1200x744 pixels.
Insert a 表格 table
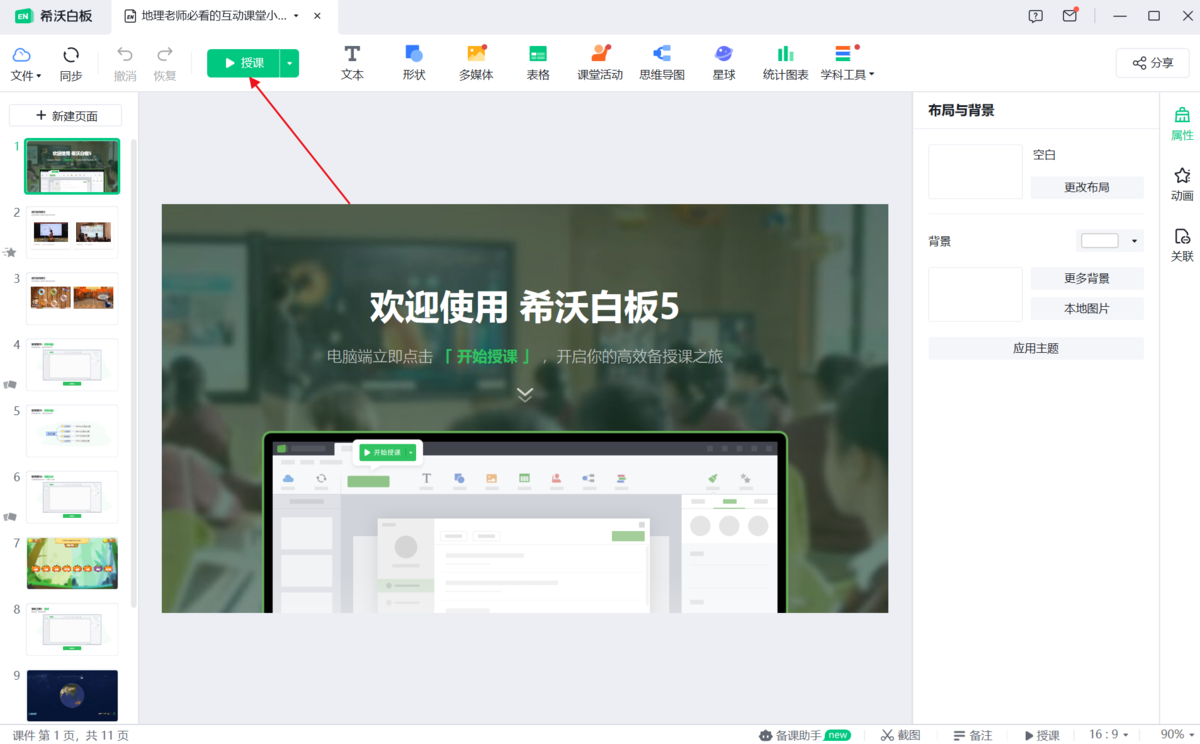538,63
